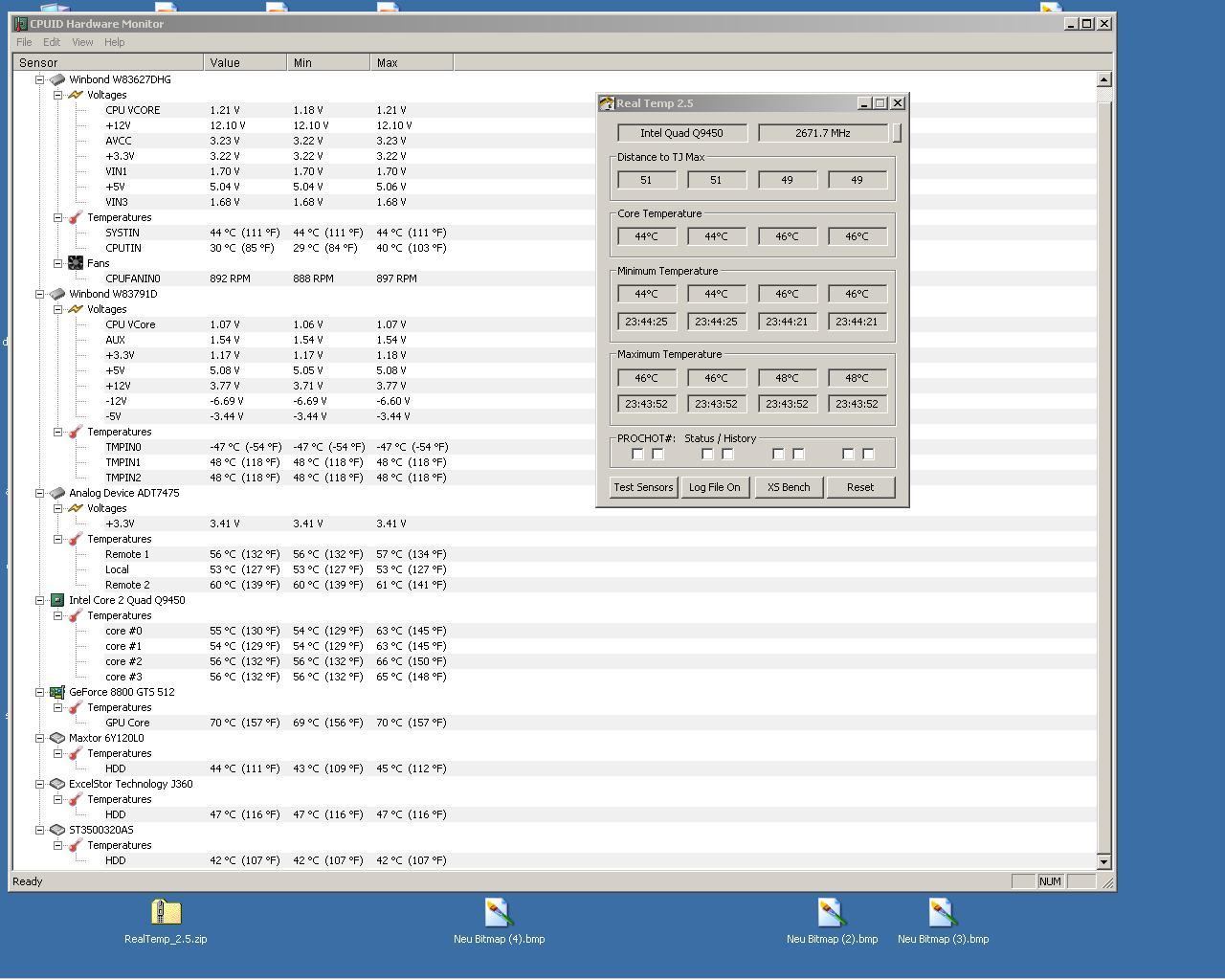Toggle PROCHOT status checkbox for core 2
This screenshot has width=1225, height=980.
coord(778,454)
